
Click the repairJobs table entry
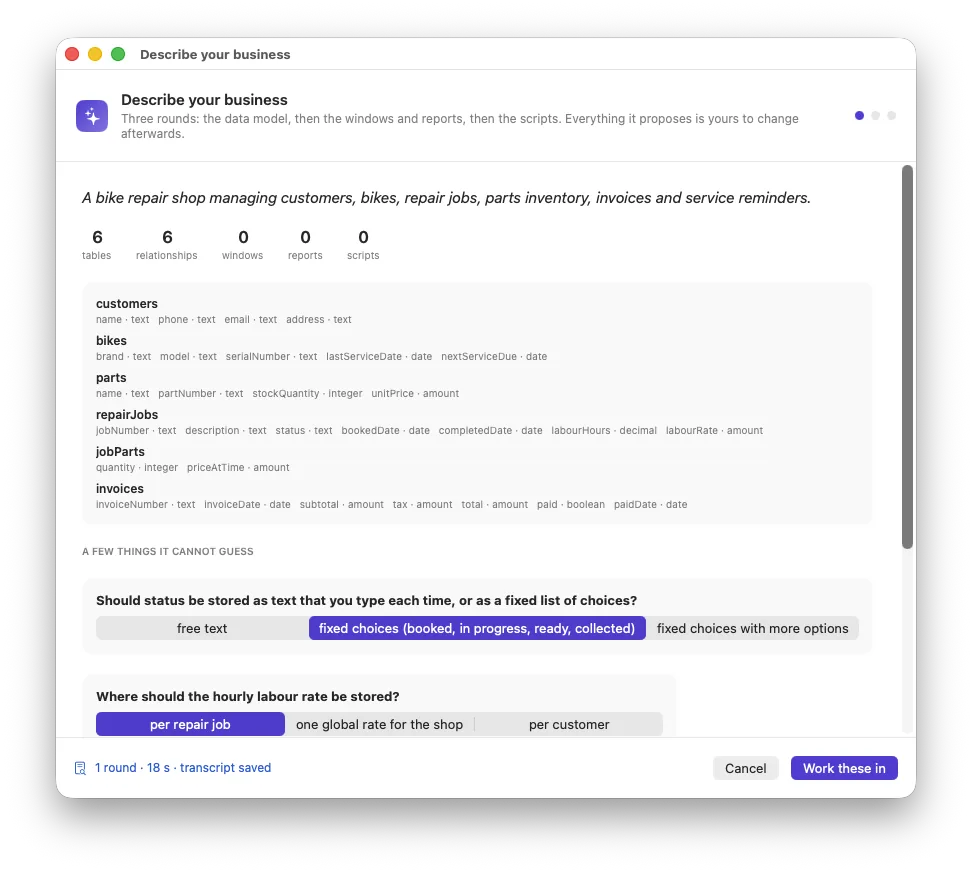[x=127, y=415]
